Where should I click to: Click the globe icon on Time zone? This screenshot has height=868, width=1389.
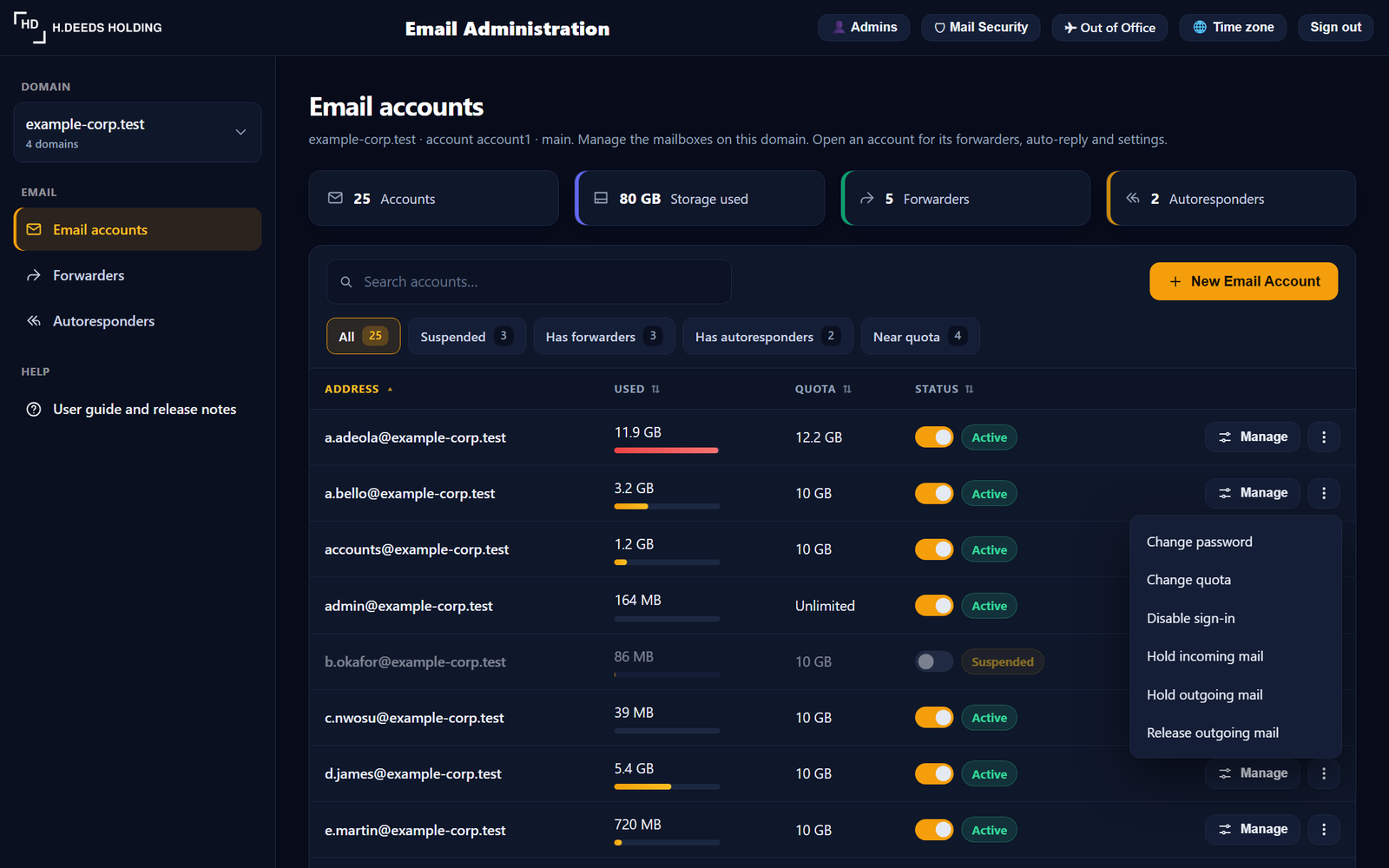click(1200, 28)
